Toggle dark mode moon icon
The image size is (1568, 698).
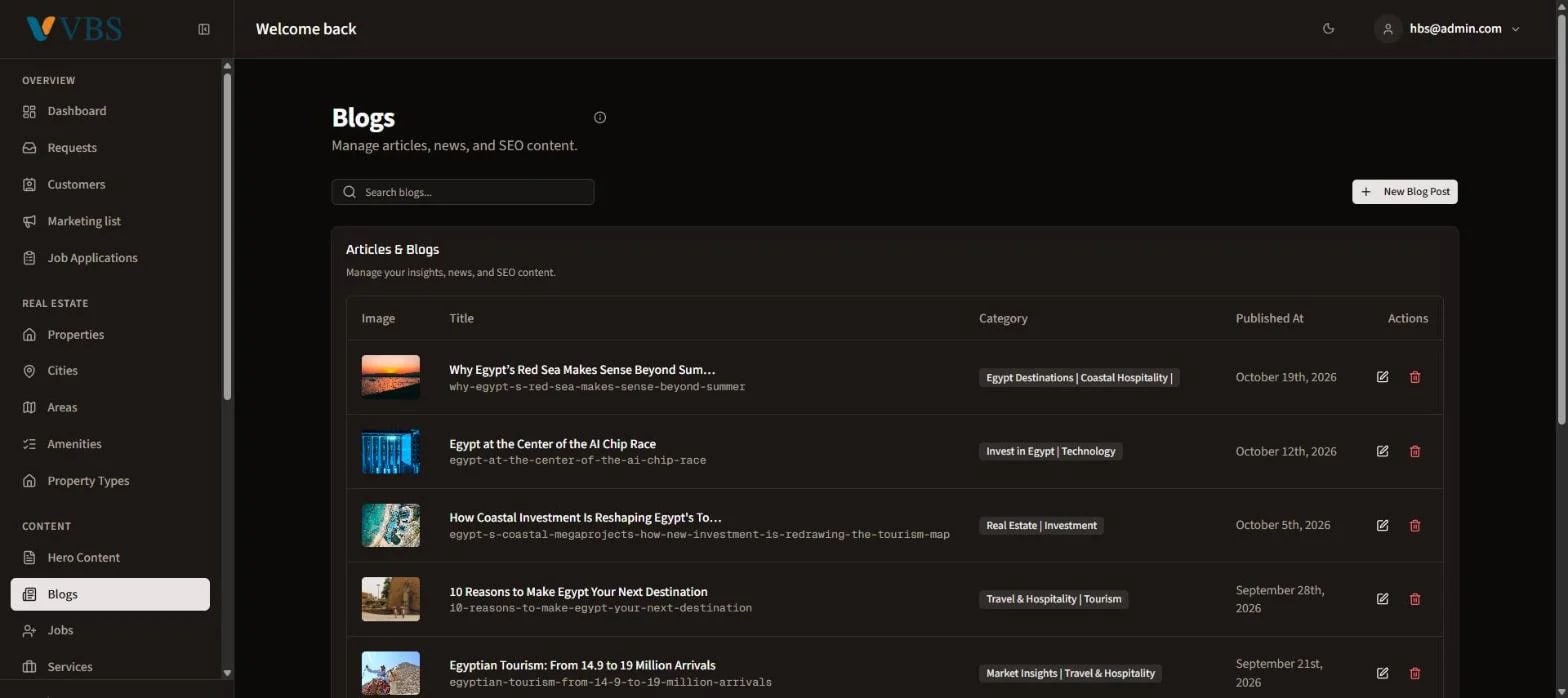[1328, 29]
